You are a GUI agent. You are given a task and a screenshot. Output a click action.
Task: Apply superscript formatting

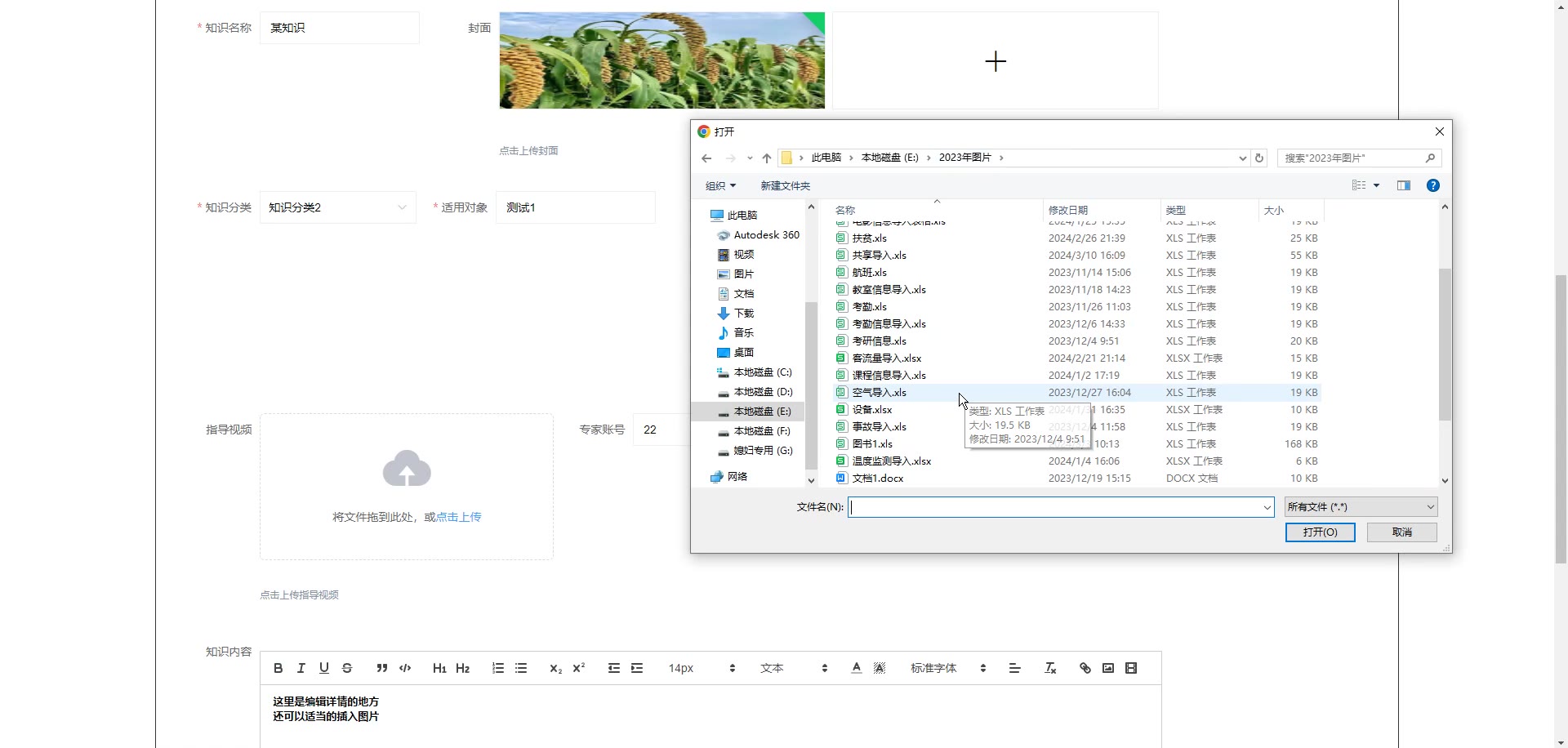click(x=579, y=668)
